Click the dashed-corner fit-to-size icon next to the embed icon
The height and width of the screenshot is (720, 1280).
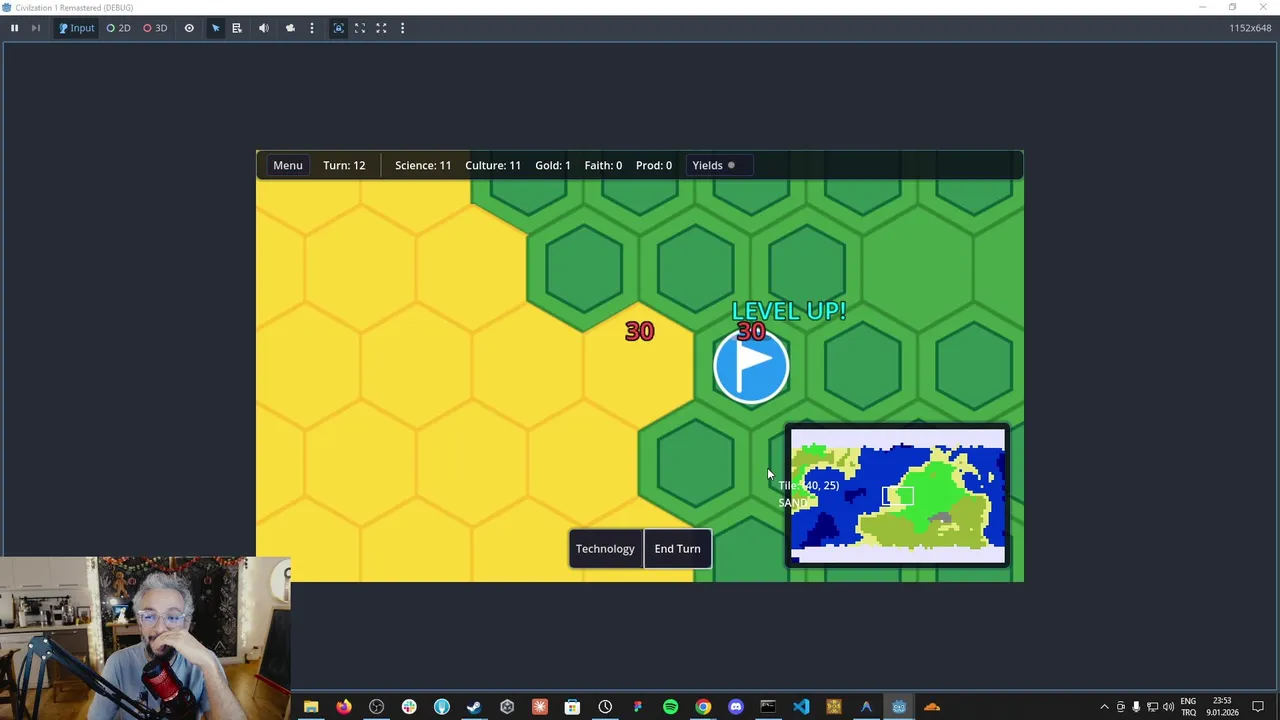(x=360, y=28)
